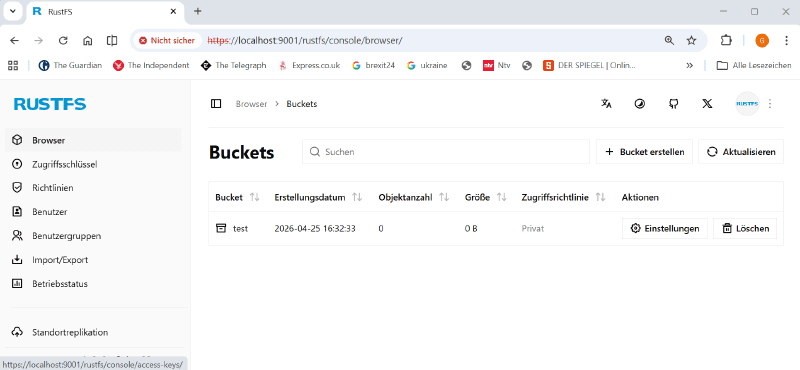This screenshot has width=800, height=370.
Task: Open the X social icon
Action: pos(707,104)
